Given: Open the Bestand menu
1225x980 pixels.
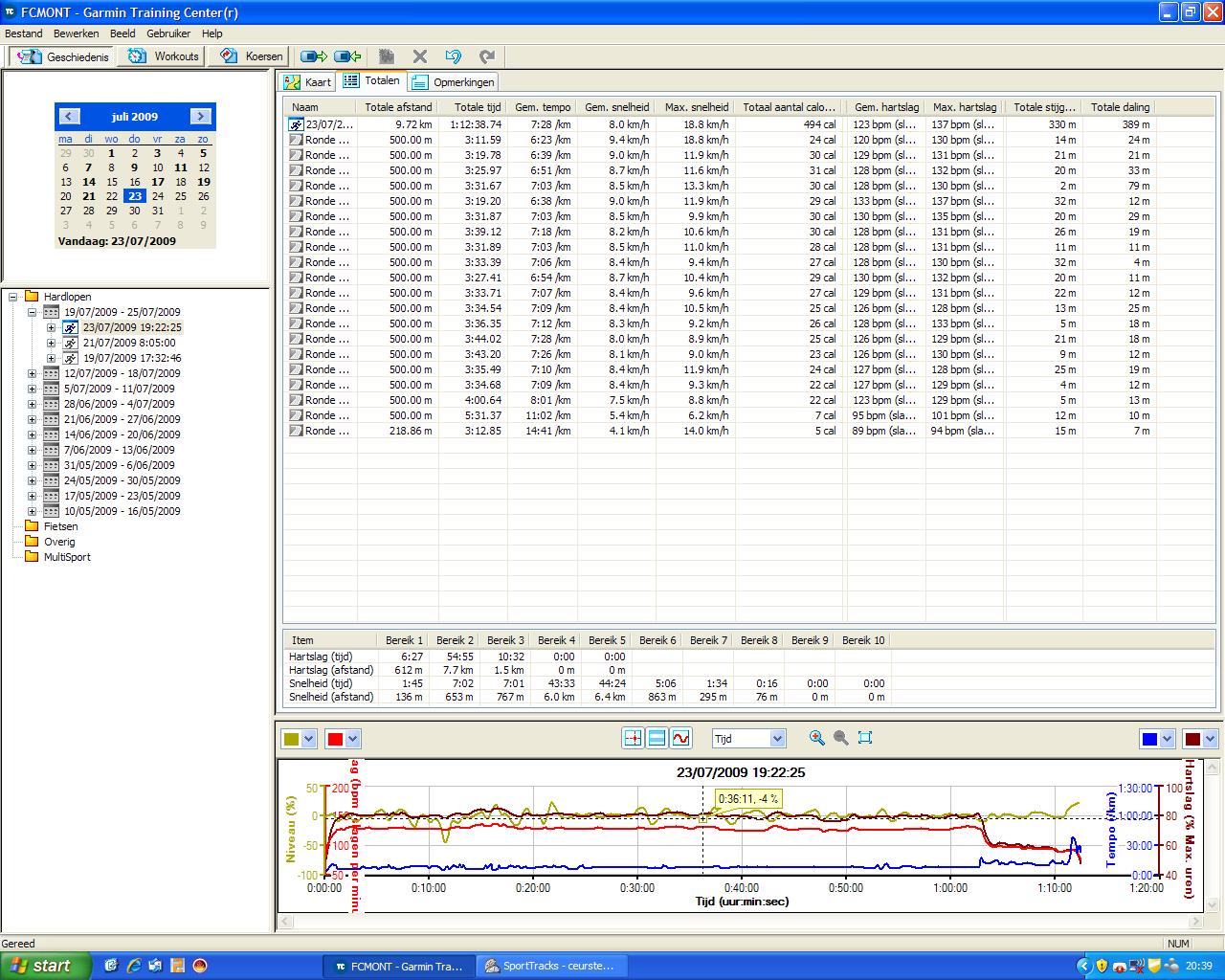Looking at the screenshot, I should 24,33.
